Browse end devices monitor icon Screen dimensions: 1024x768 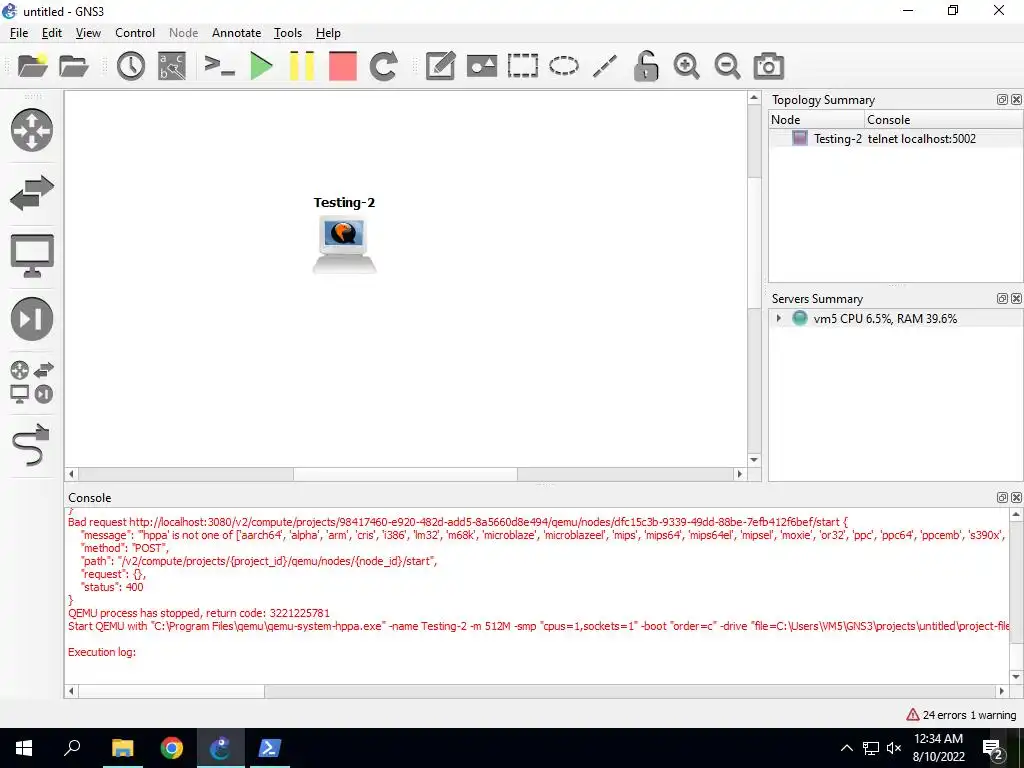[31, 255]
